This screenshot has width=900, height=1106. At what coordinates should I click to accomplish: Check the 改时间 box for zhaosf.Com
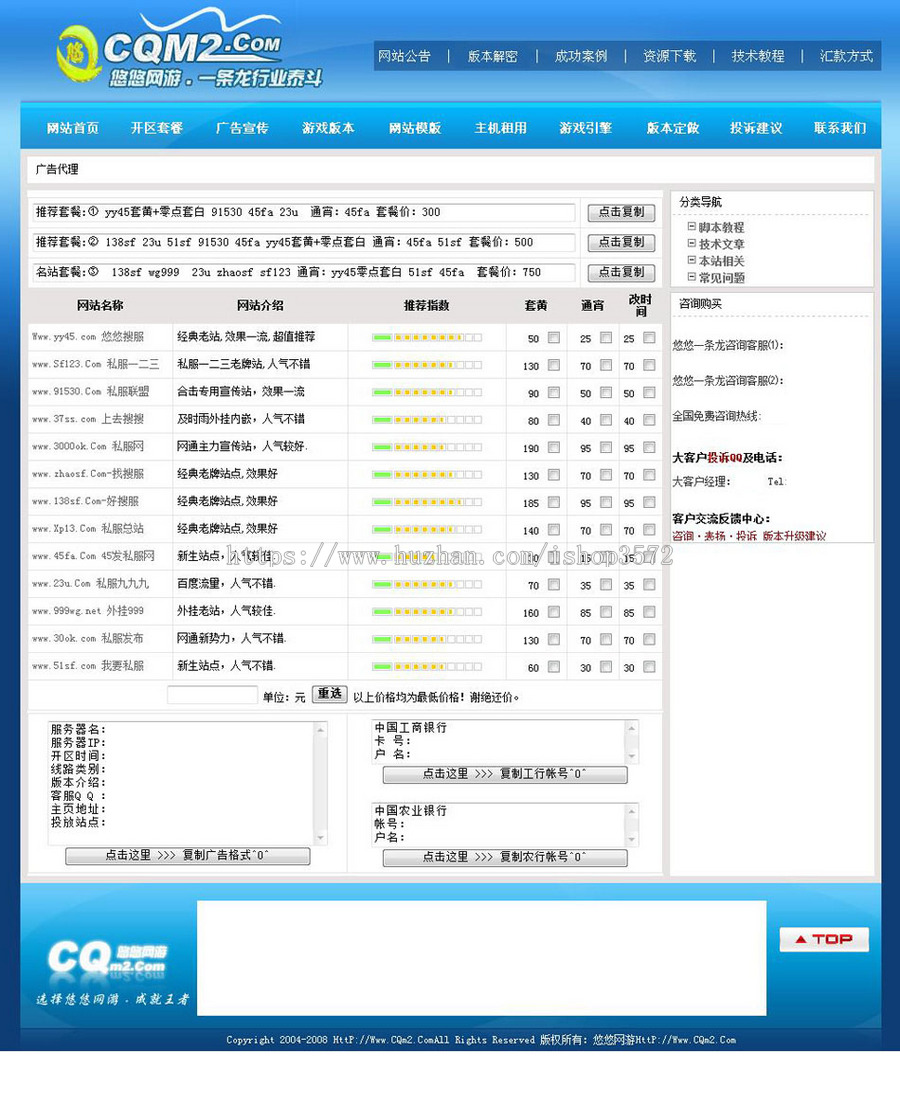pos(650,475)
